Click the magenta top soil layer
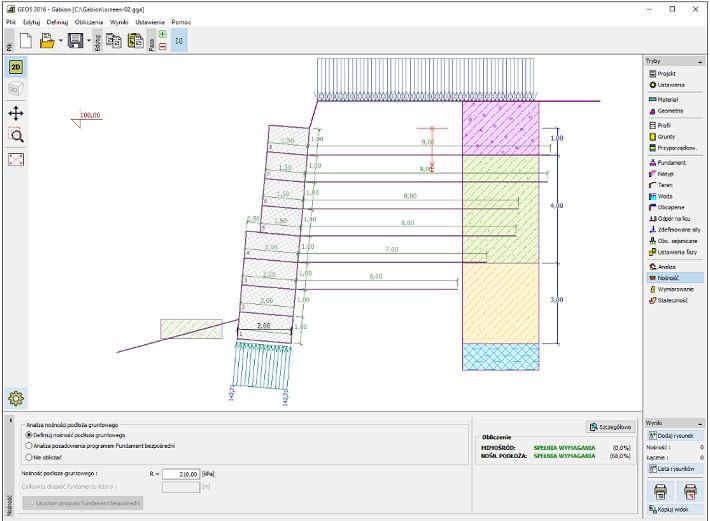This screenshot has width=710, height=521. (x=501, y=129)
